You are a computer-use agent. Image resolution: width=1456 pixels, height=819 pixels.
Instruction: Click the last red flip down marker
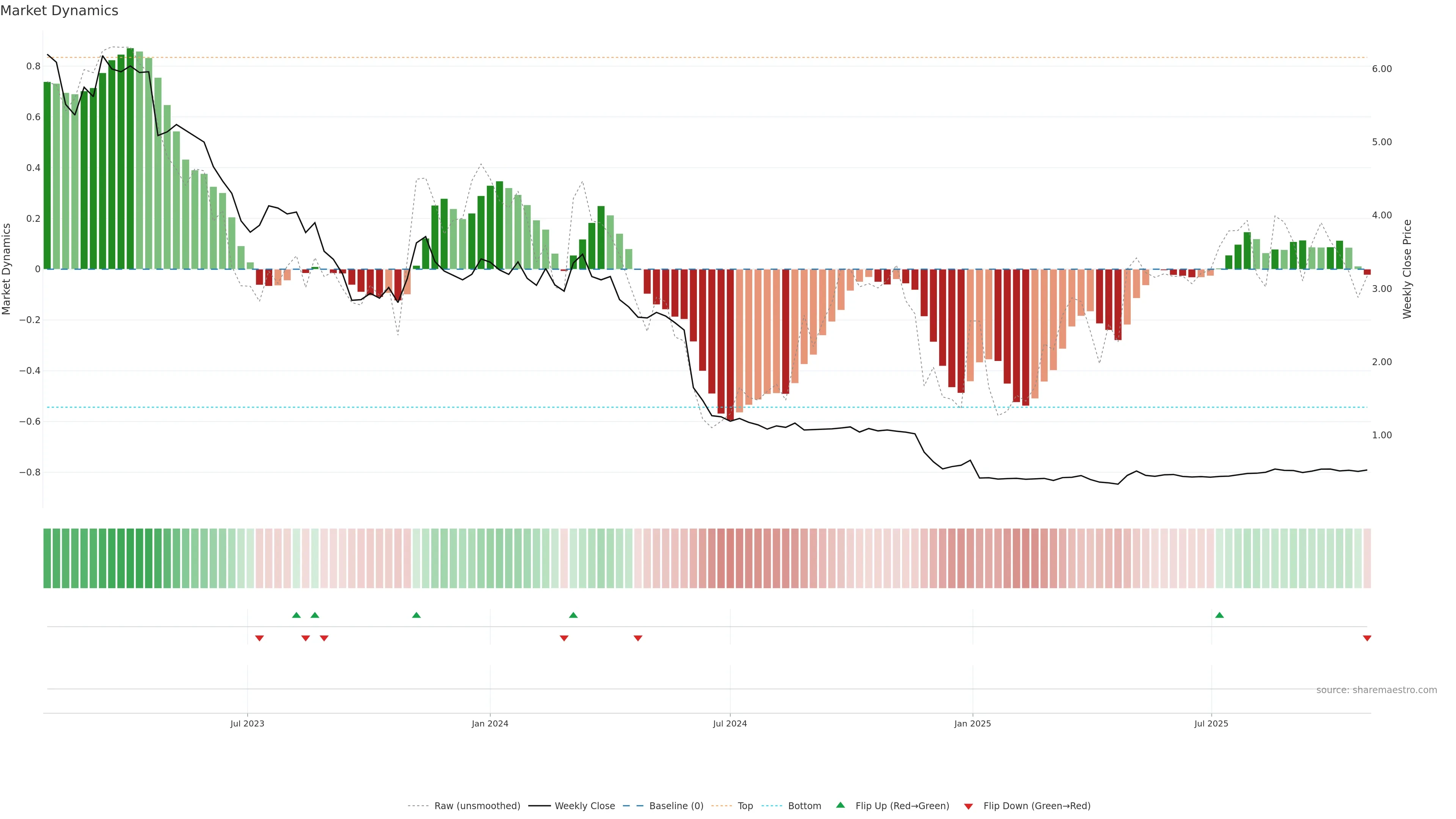1367,638
